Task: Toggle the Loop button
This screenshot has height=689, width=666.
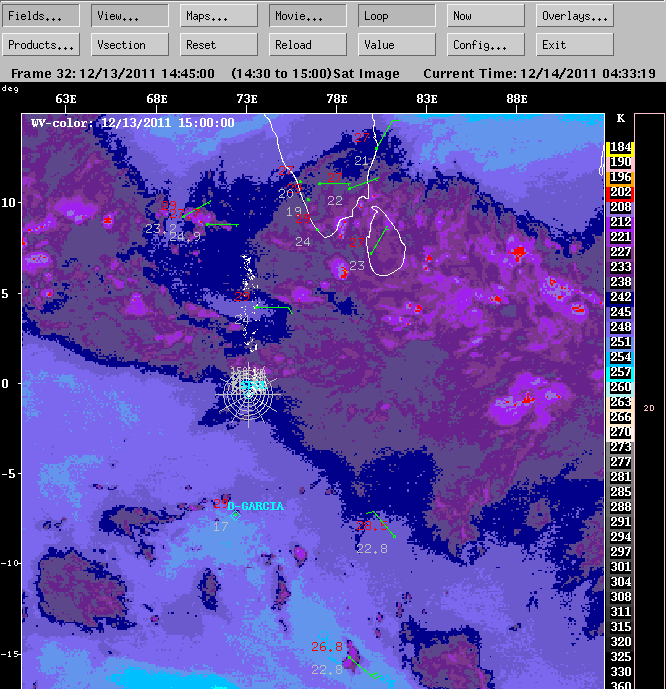Action: pos(396,16)
